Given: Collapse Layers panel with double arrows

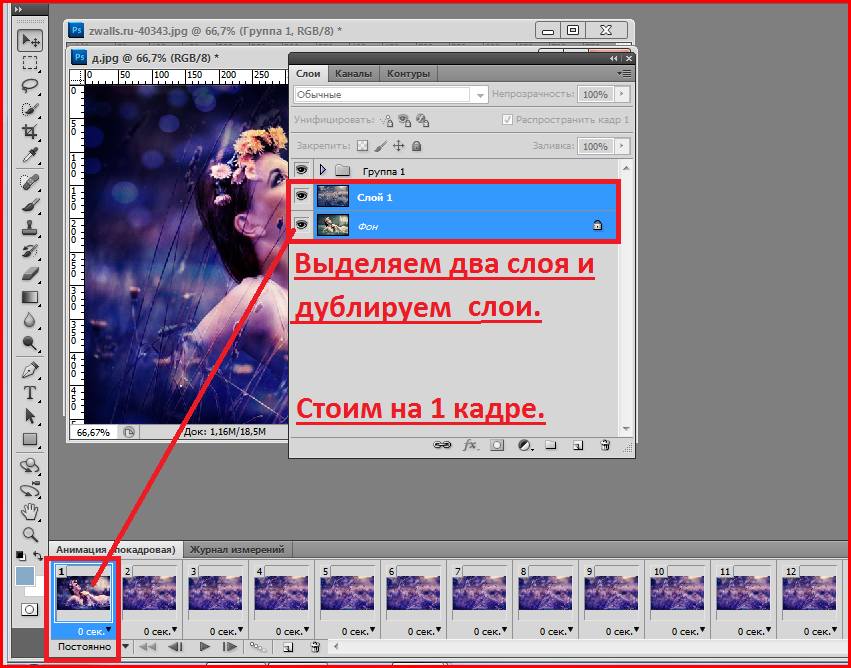Looking at the screenshot, I should tap(613, 59).
